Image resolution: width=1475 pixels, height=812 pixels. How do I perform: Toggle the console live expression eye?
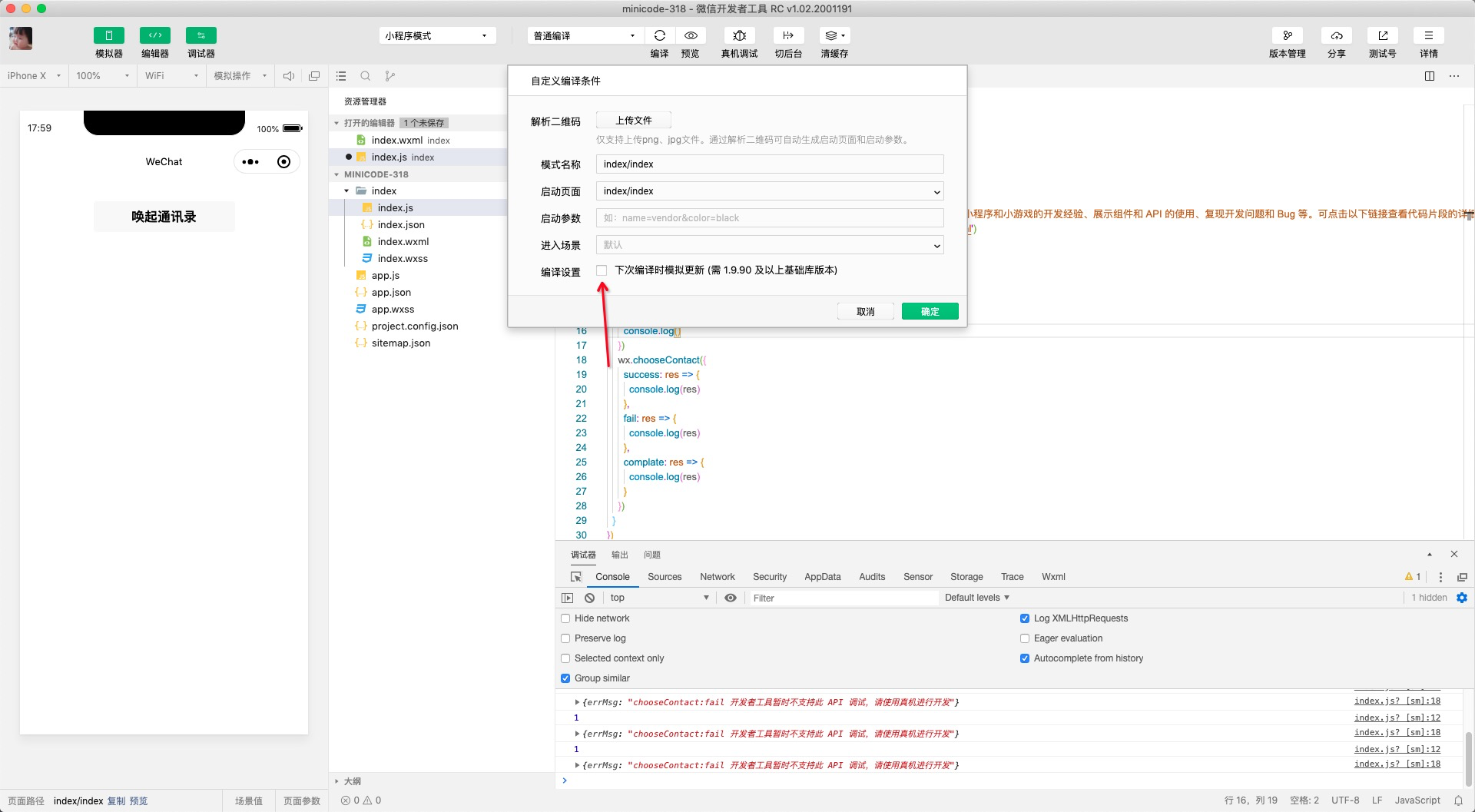[731, 598]
